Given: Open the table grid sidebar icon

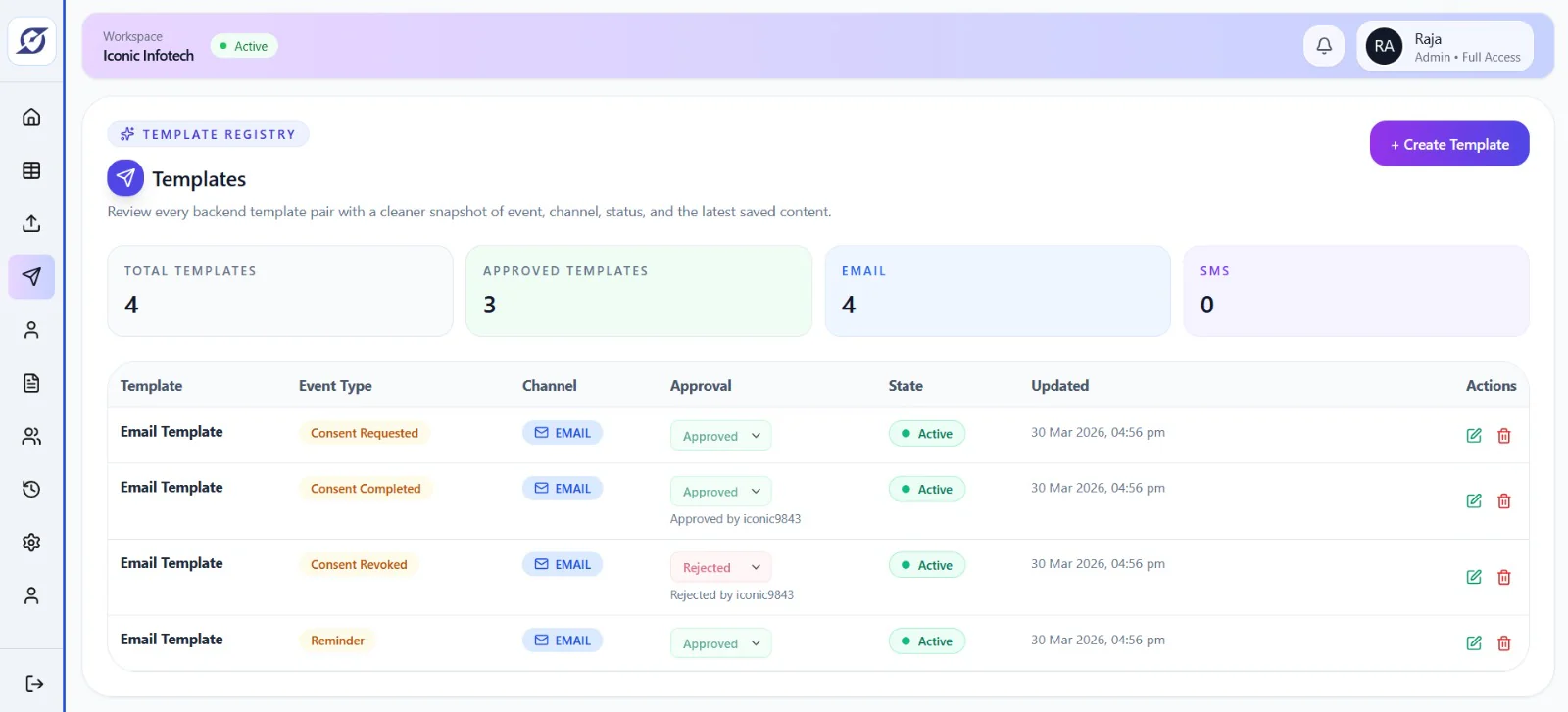Looking at the screenshot, I should coord(31,170).
